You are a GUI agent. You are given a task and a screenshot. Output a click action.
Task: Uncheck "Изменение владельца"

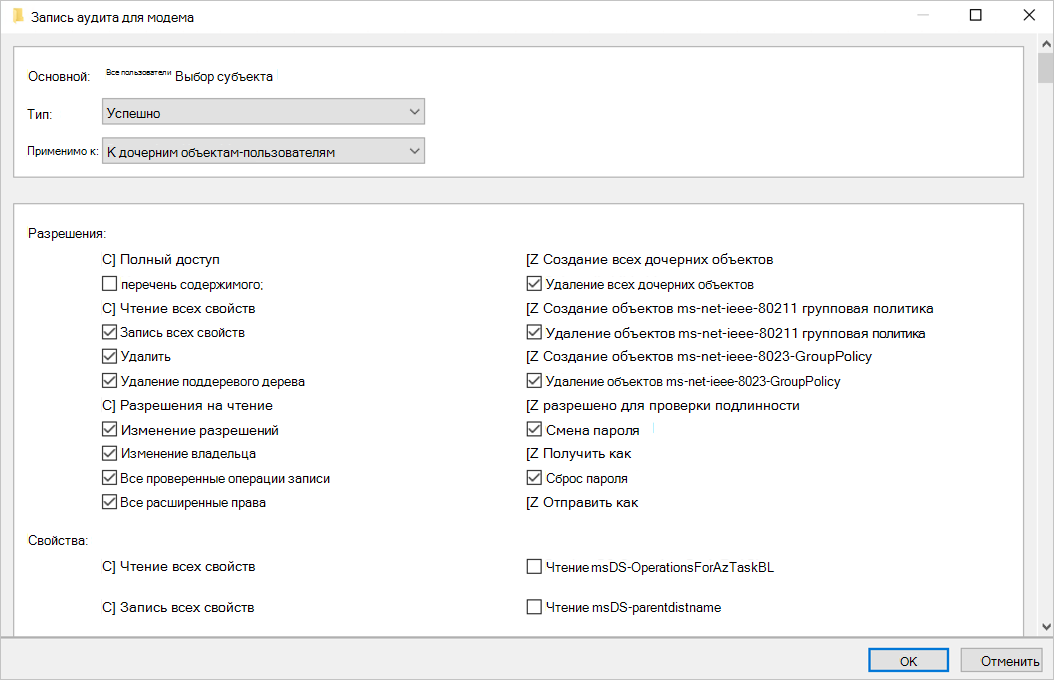(x=109, y=454)
